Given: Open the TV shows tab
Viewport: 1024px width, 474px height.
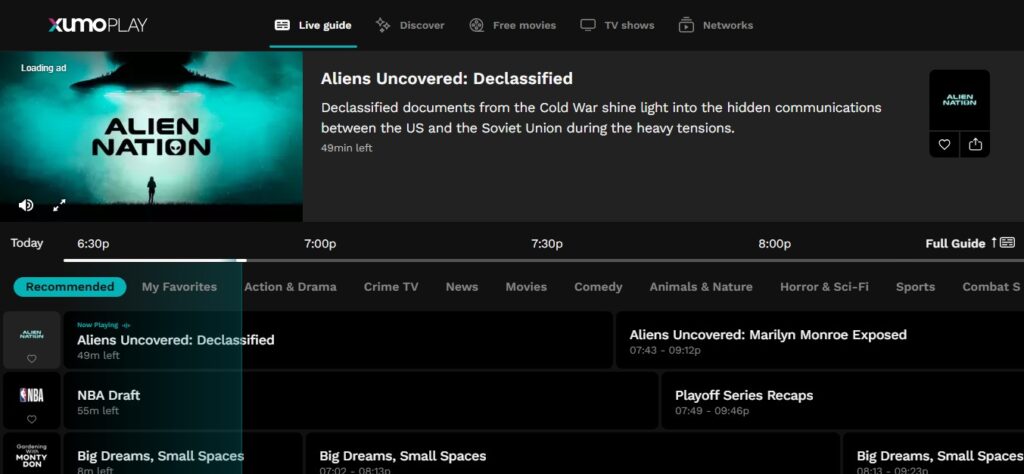Looking at the screenshot, I should [617, 25].
